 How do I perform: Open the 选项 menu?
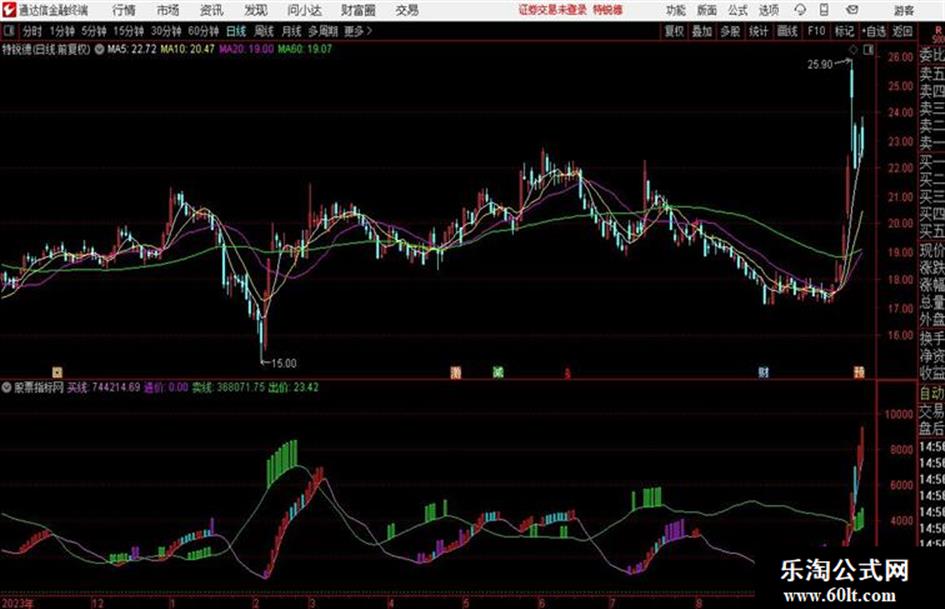(x=769, y=10)
